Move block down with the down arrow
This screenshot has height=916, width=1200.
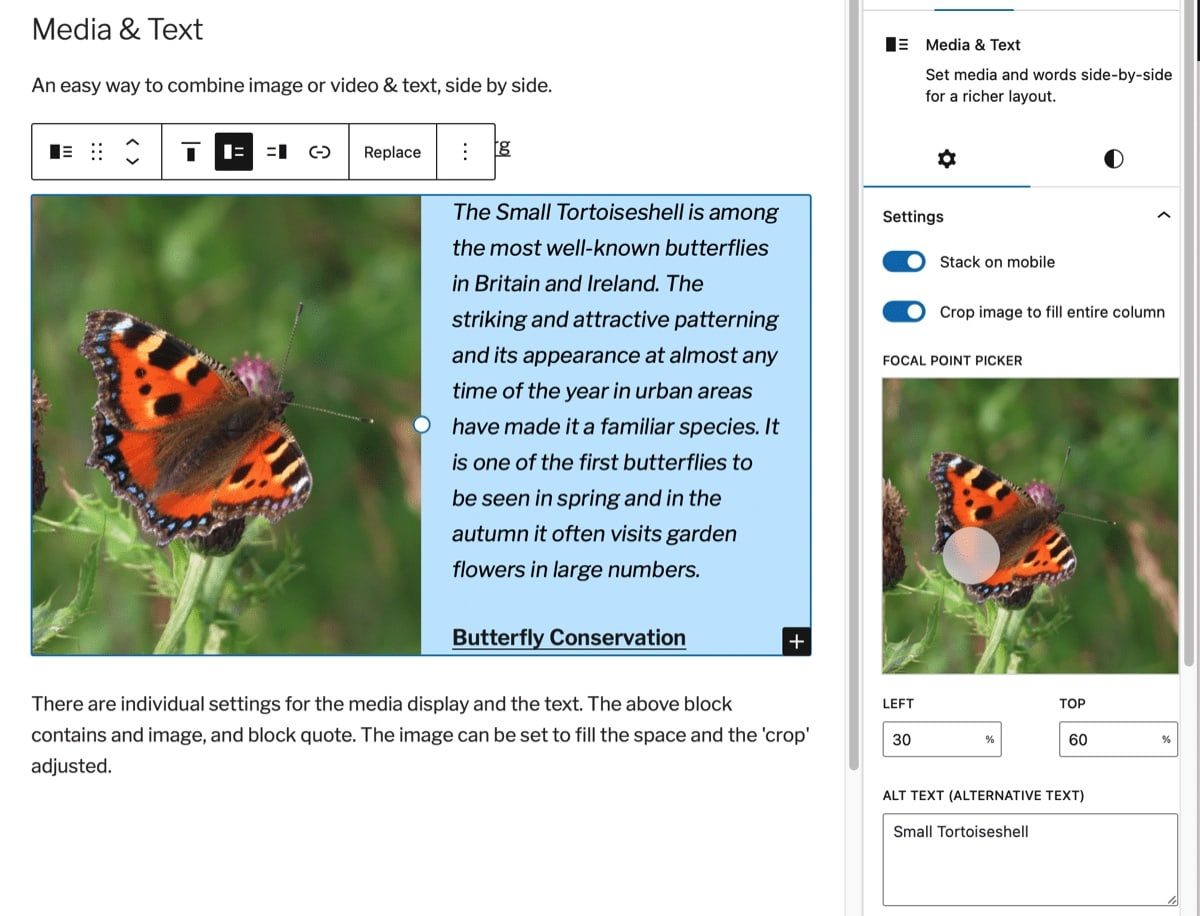133,162
